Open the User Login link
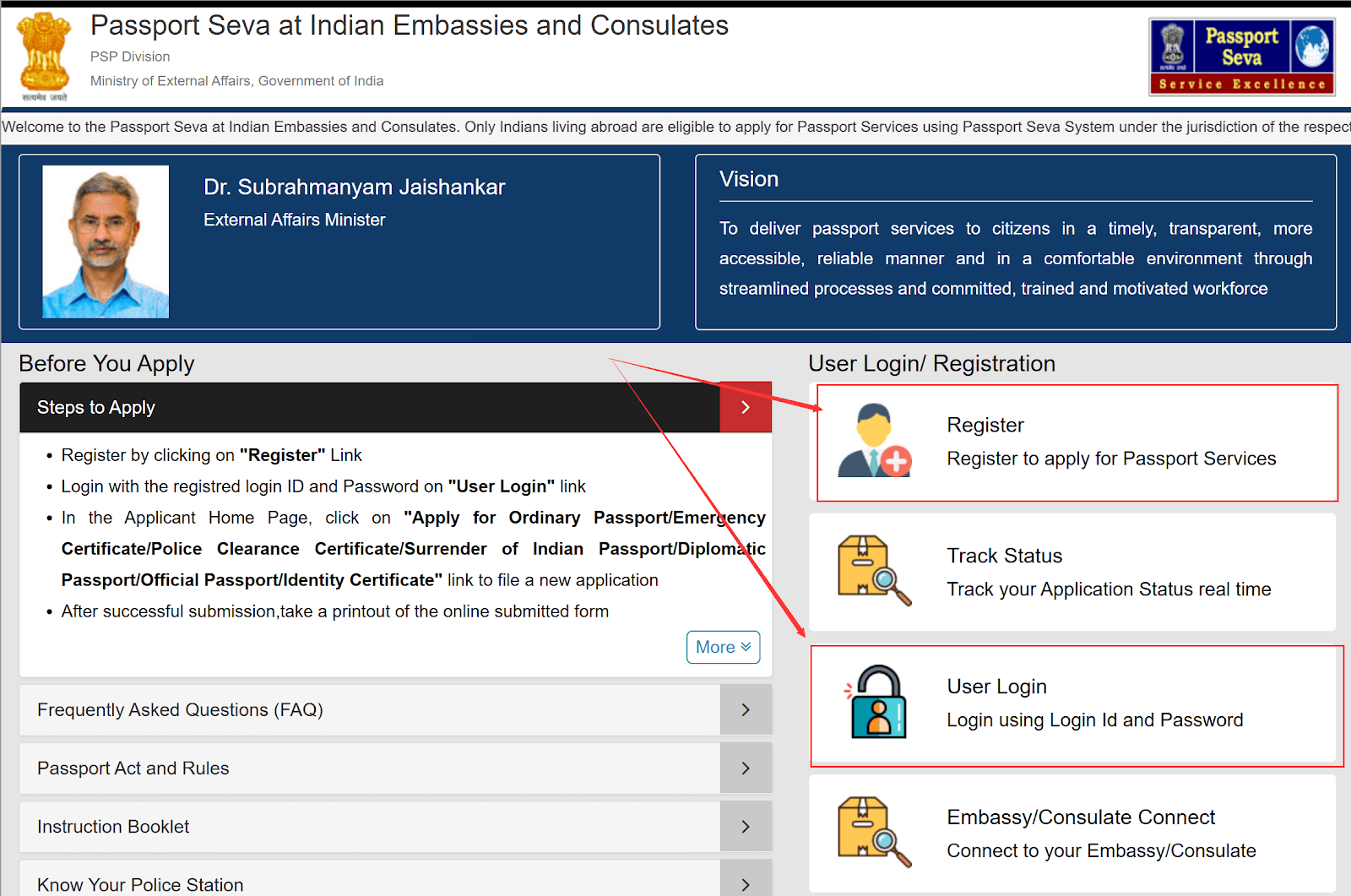The image size is (1351, 896). pyautogui.click(x=996, y=687)
